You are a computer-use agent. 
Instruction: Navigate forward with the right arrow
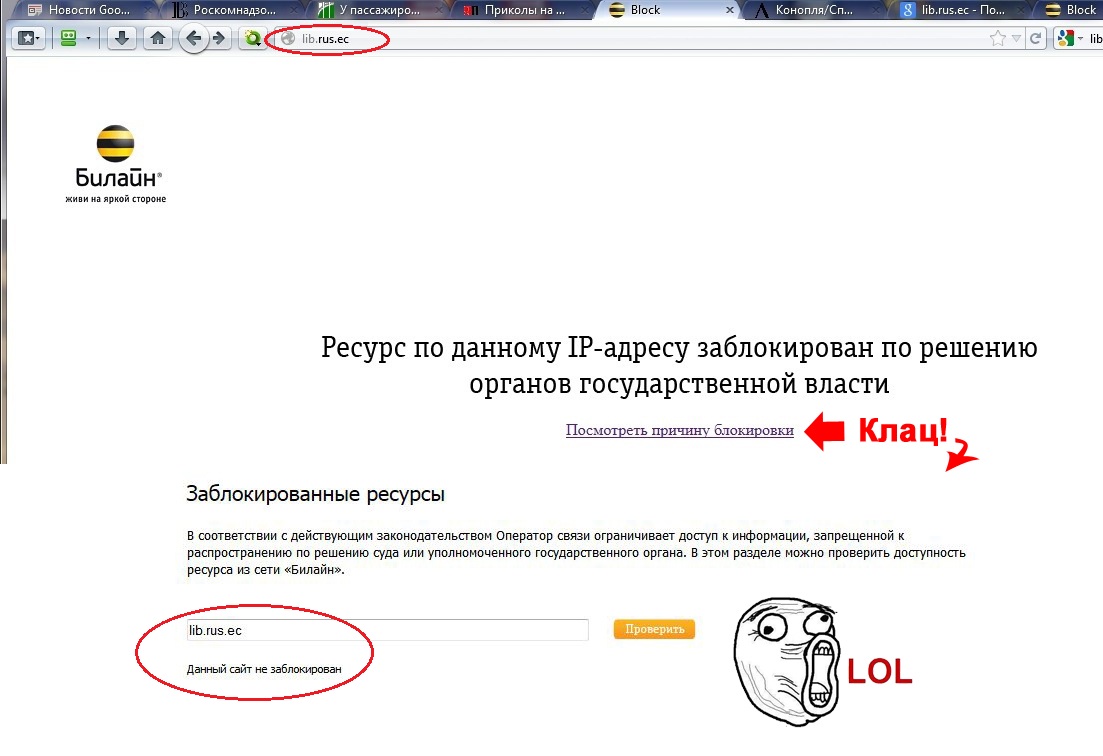[x=219, y=38]
